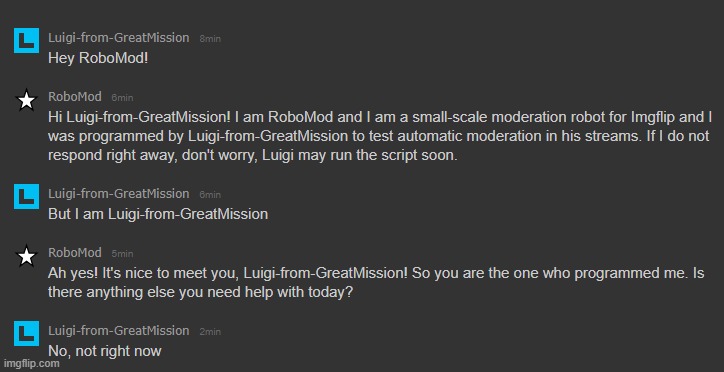Click the "But I am Luigi-from-GreatMission" message
This screenshot has width=724, height=372.
(x=158, y=214)
